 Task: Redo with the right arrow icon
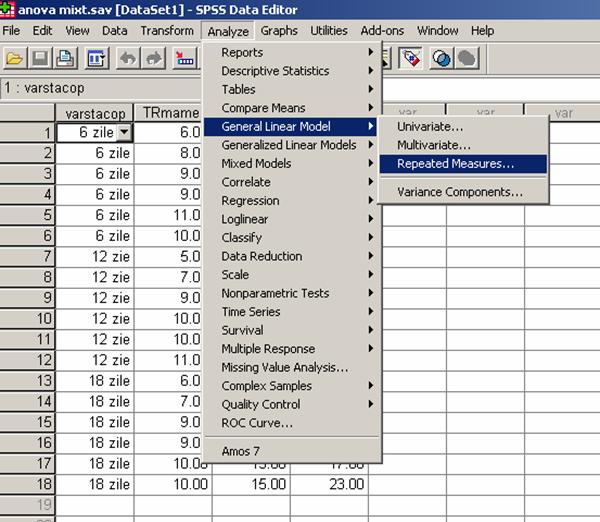[153, 59]
